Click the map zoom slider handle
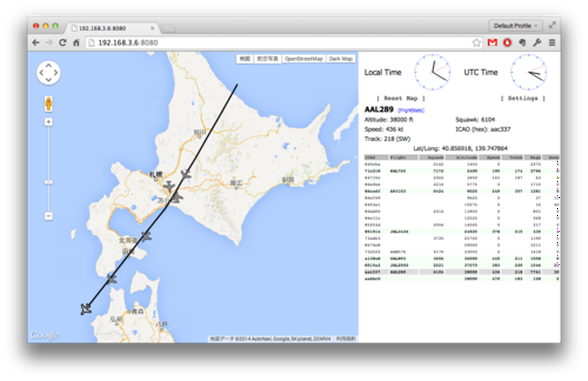 coord(48,182)
